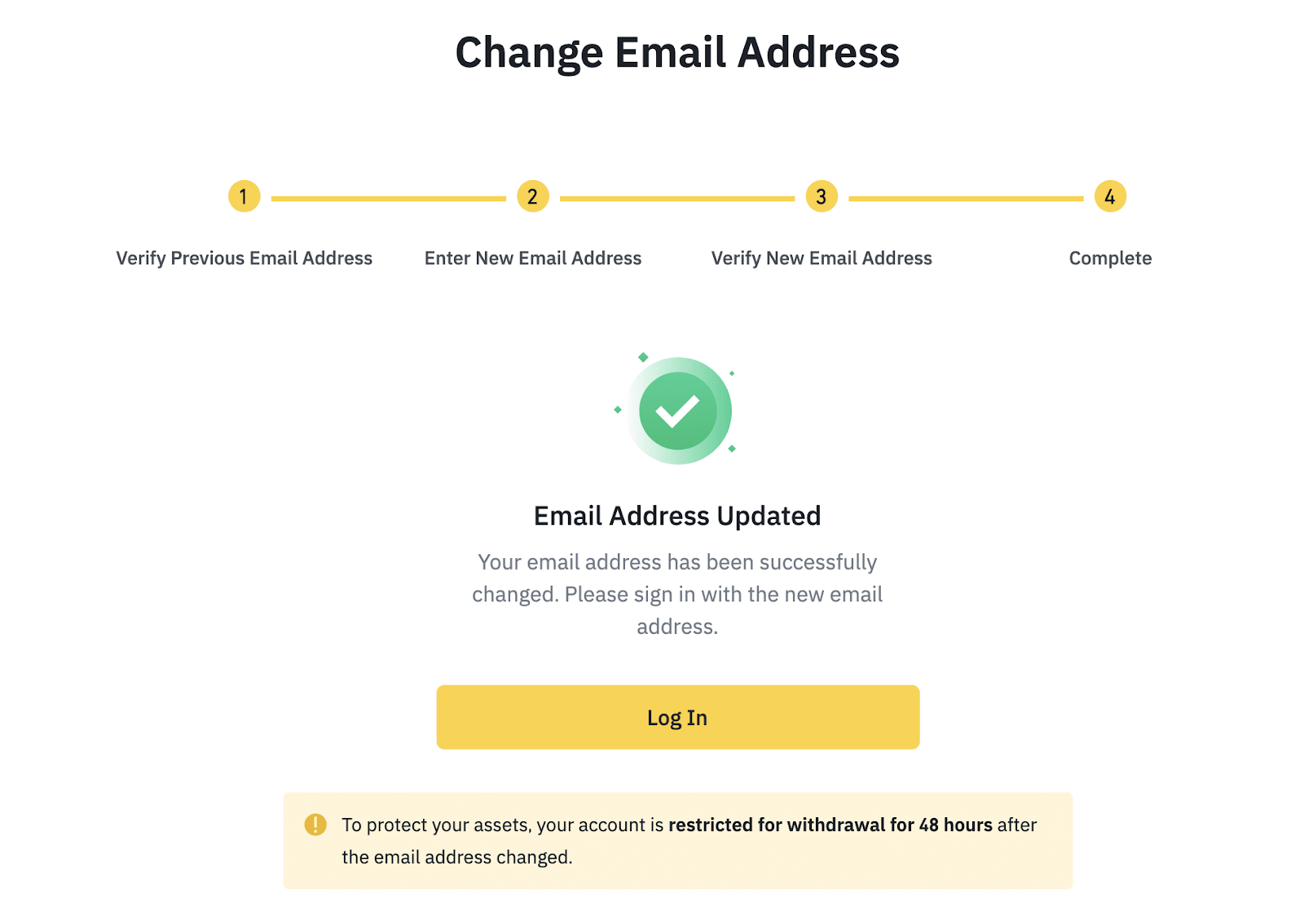Click "the email address changed." warning line
Viewport: 1304px width, 924px height.
click(x=457, y=857)
